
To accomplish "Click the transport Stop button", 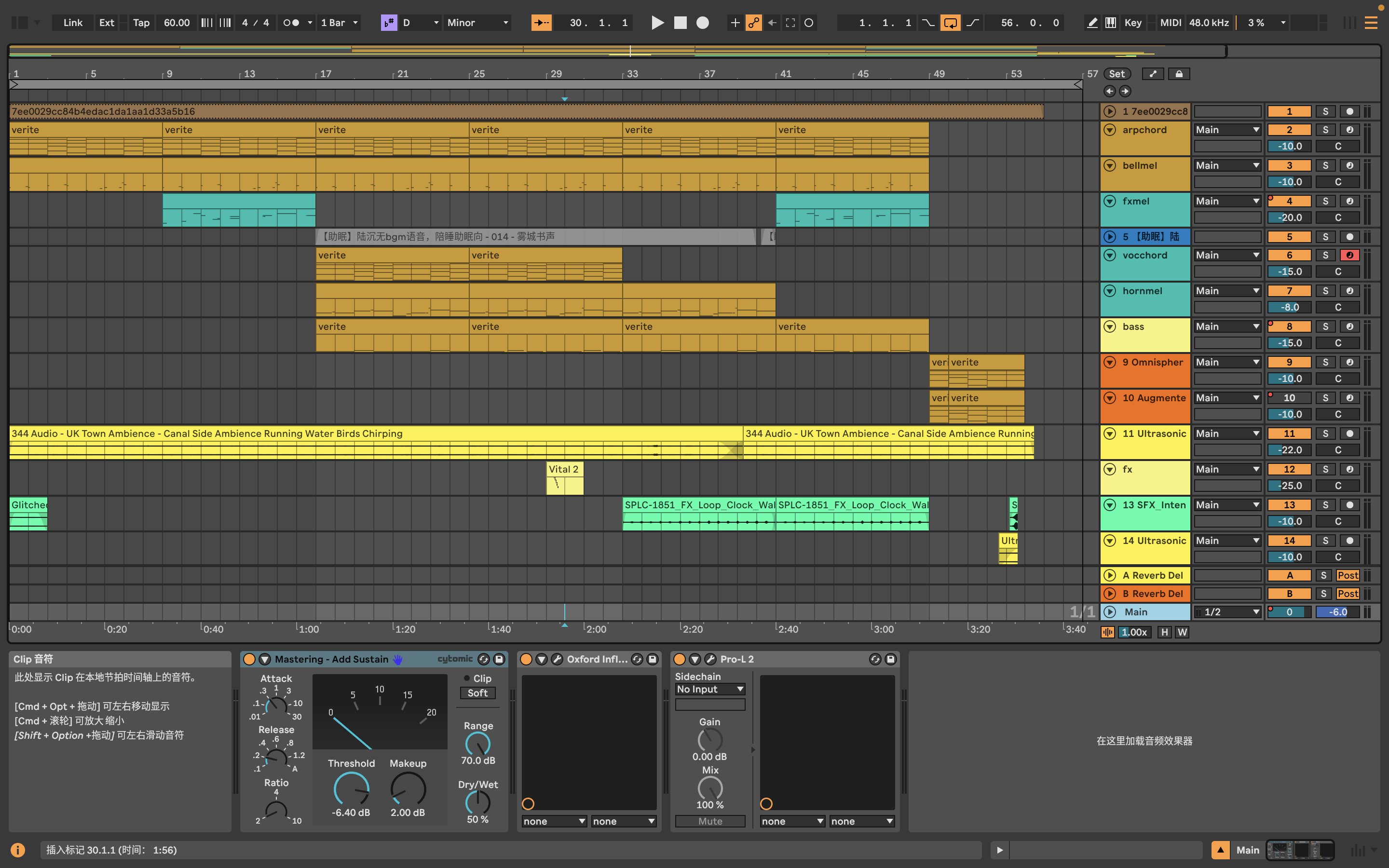I will coord(680,22).
